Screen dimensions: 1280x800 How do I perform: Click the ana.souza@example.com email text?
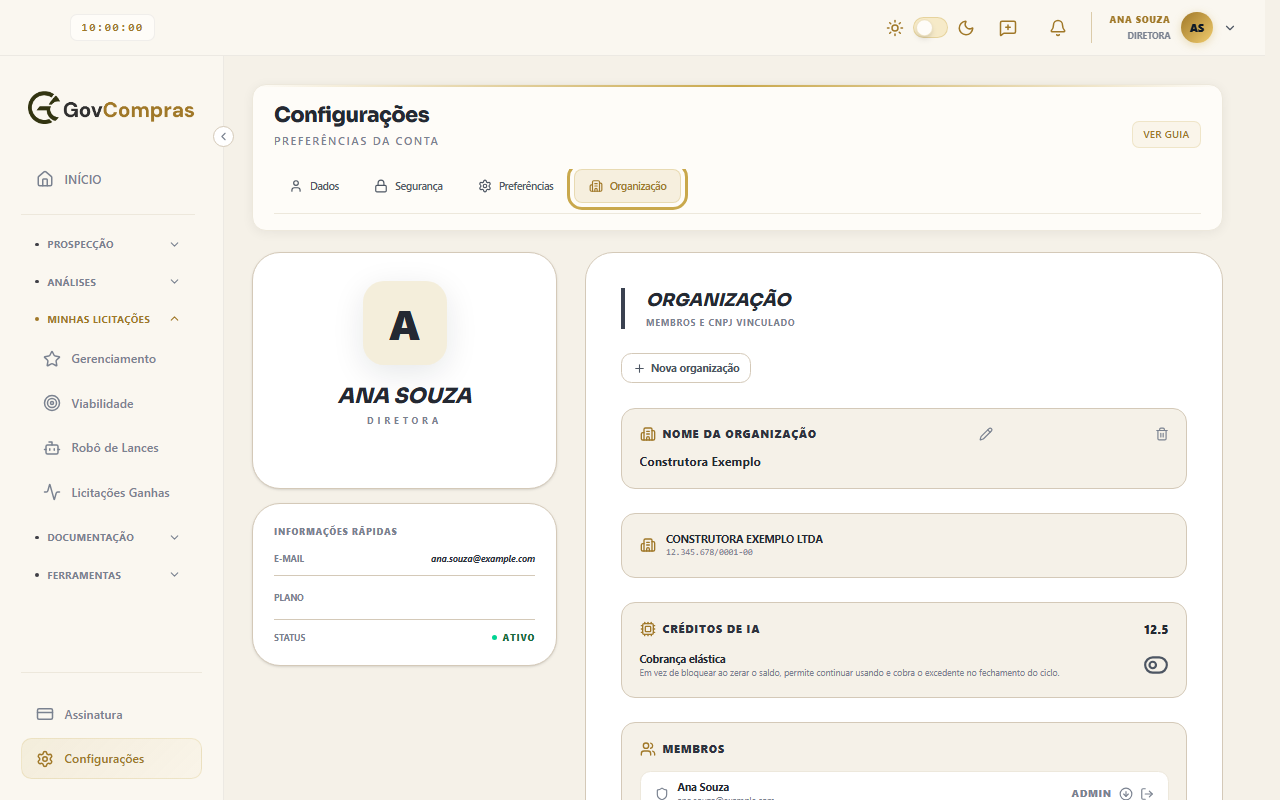pos(483,559)
